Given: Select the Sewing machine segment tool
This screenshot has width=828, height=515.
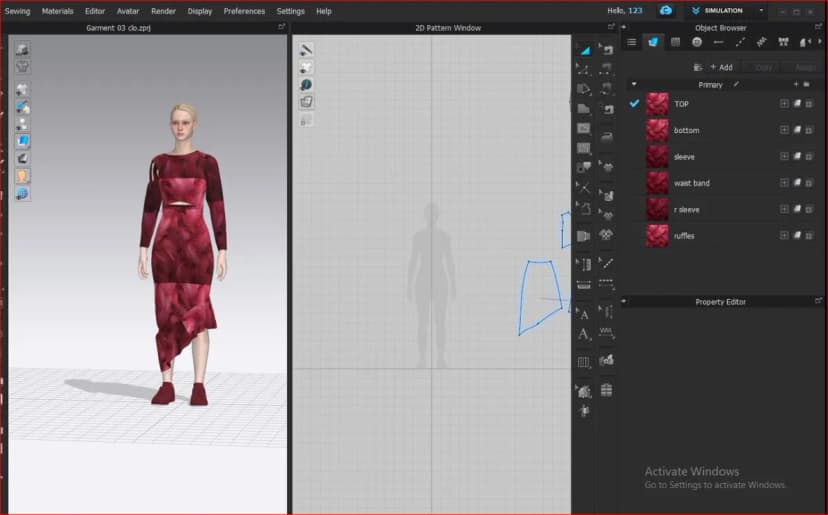Looking at the screenshot, I should [607, 109].
